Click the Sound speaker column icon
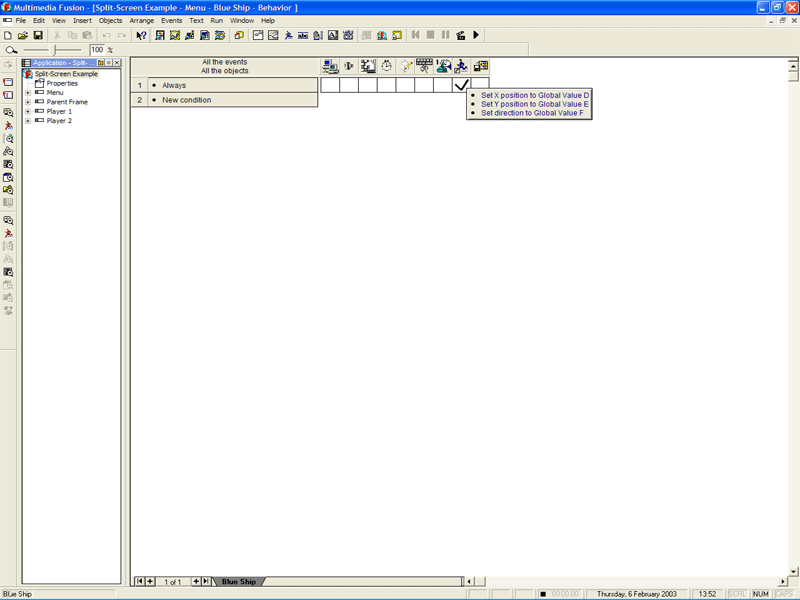Screen dimensions: 800x600 [348, 66]
